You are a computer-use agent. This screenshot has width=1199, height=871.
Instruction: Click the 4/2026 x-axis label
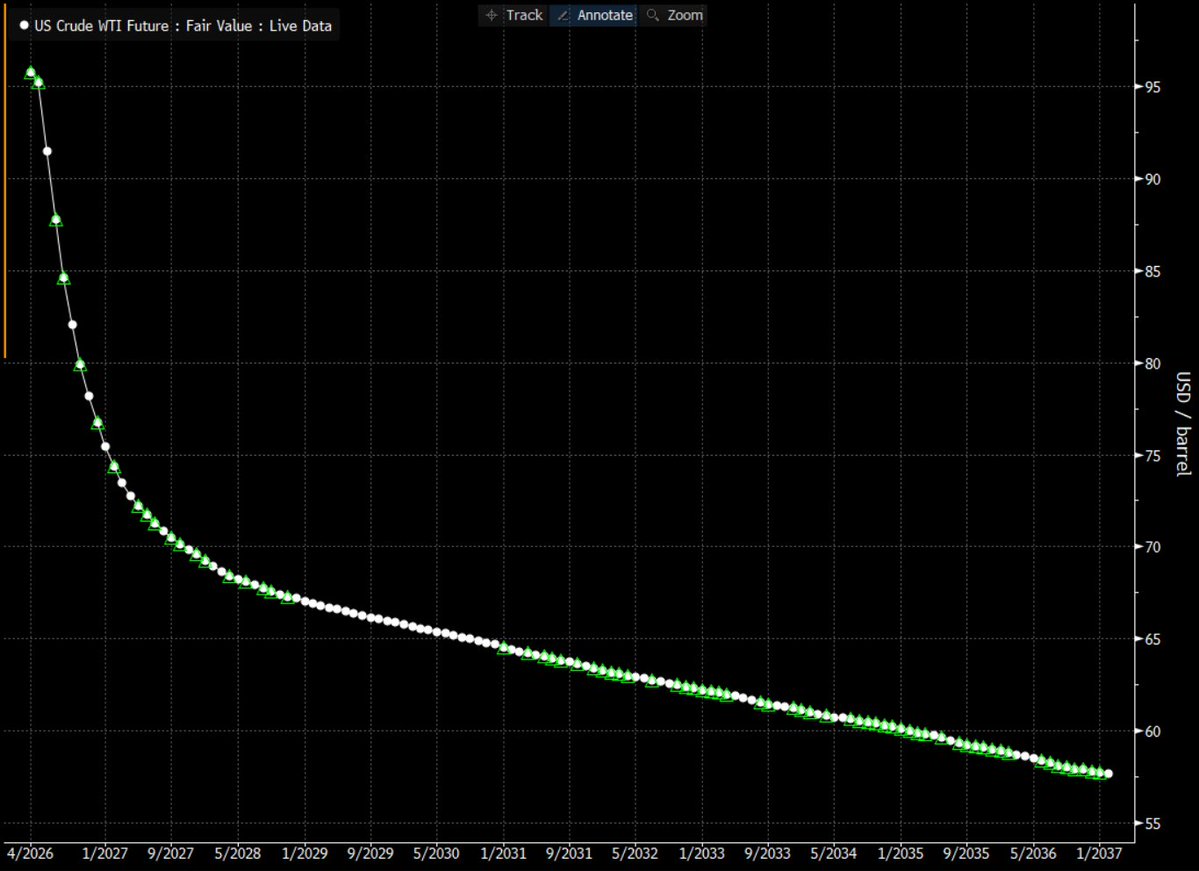click(31, 853)
